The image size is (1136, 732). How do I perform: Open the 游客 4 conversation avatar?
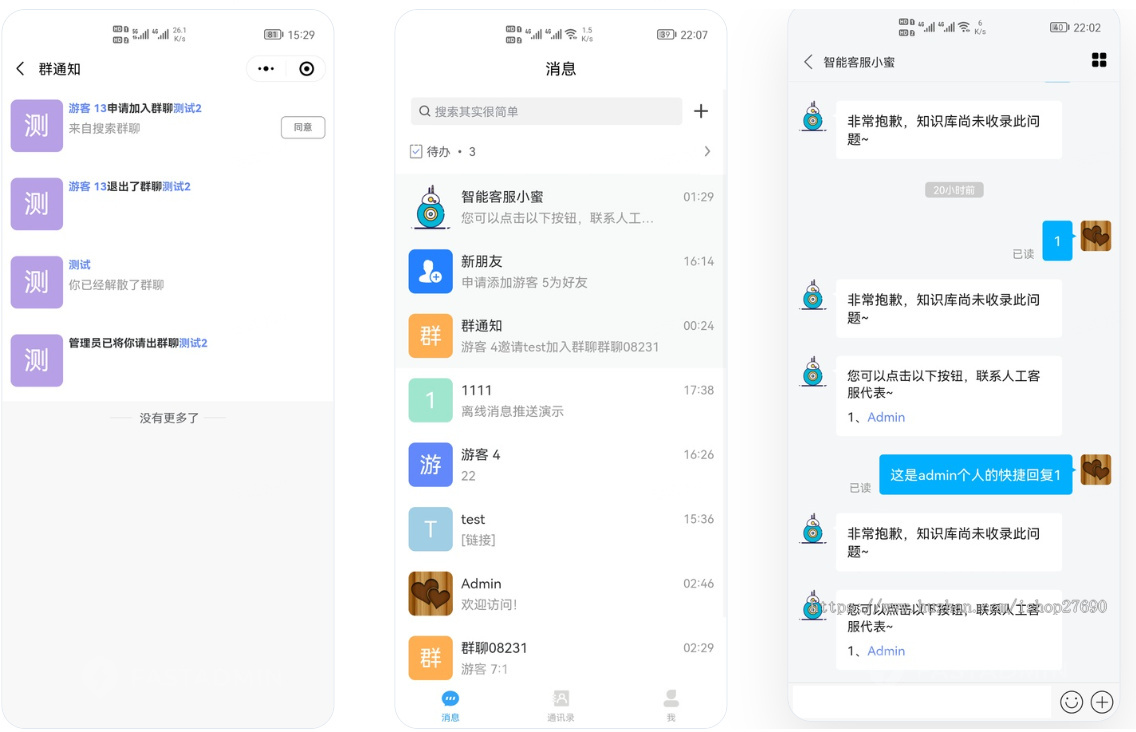(430, 465)
